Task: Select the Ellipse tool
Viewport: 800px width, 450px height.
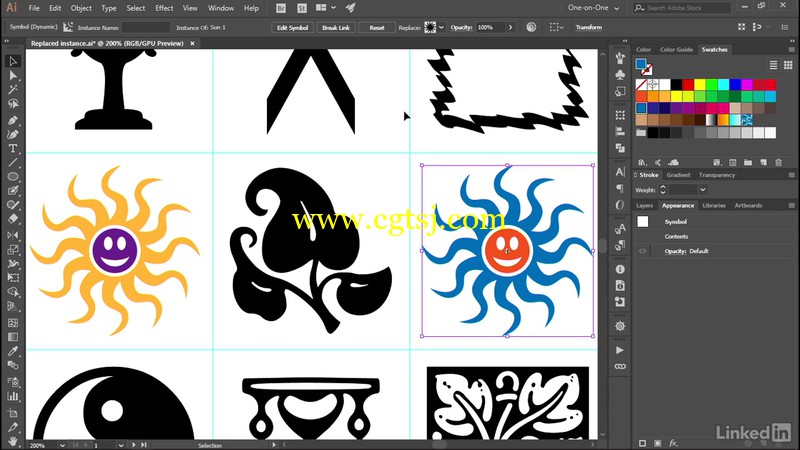Action: coord(13,177)
